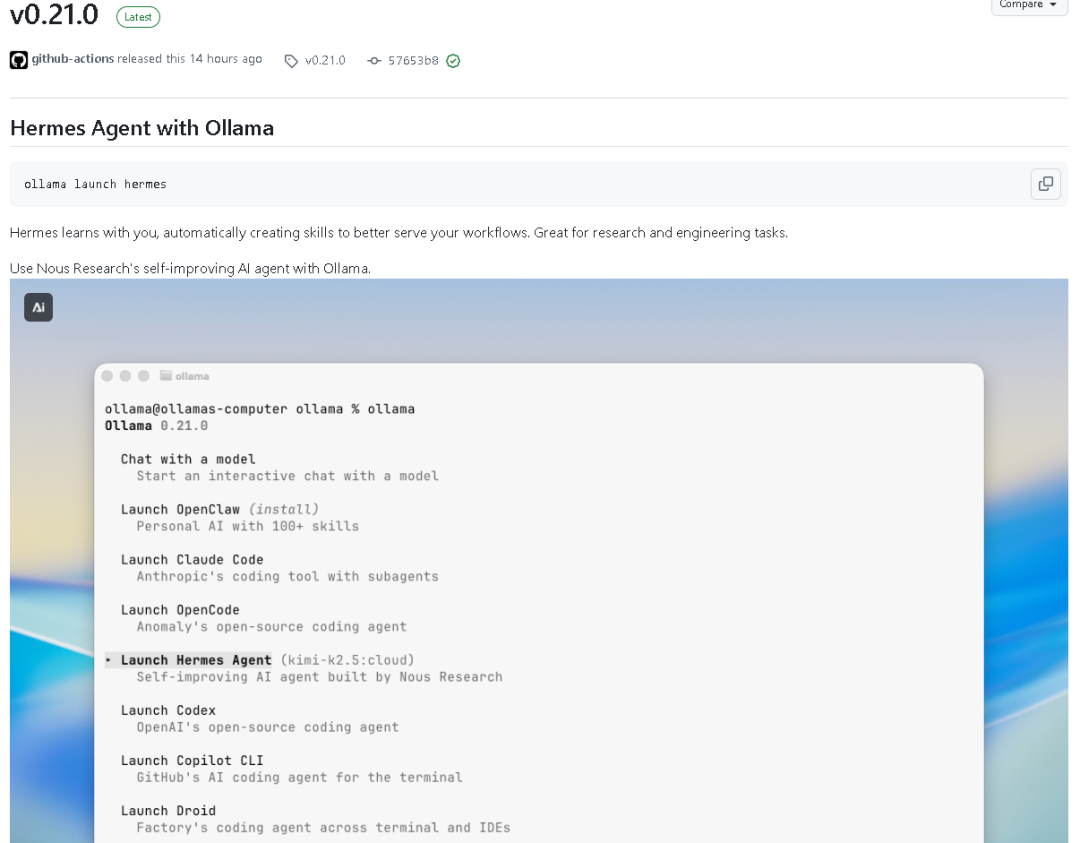
Task: Click the AI badge icon on the screenshot
Action: click(39, 307)
